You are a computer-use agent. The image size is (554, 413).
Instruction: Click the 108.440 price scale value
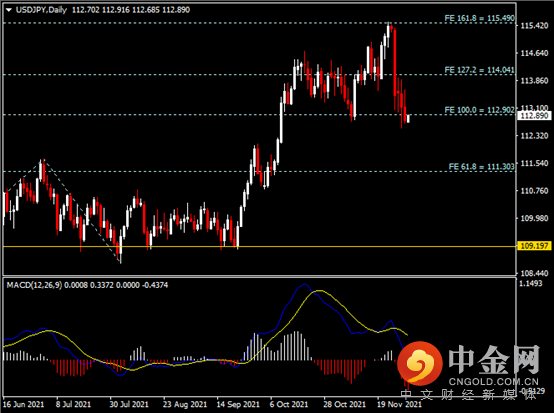(534, 273)
